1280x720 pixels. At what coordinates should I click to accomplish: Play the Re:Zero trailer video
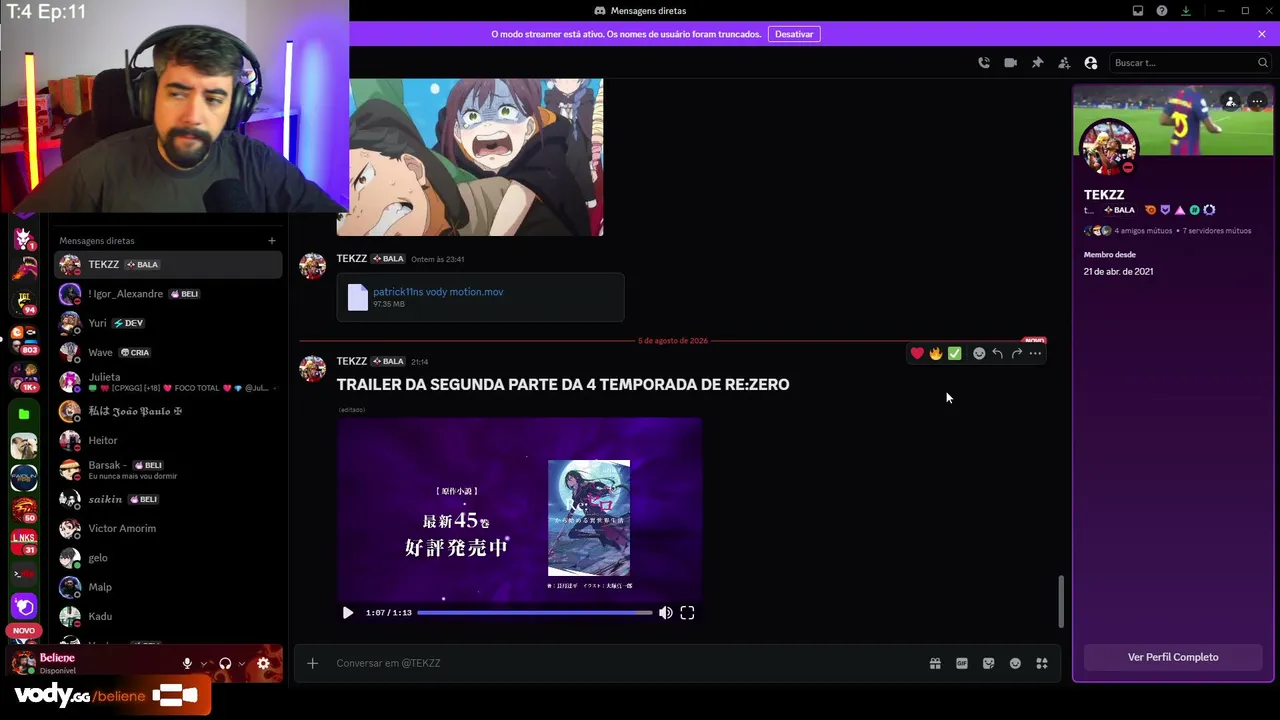tap(348, 613)
